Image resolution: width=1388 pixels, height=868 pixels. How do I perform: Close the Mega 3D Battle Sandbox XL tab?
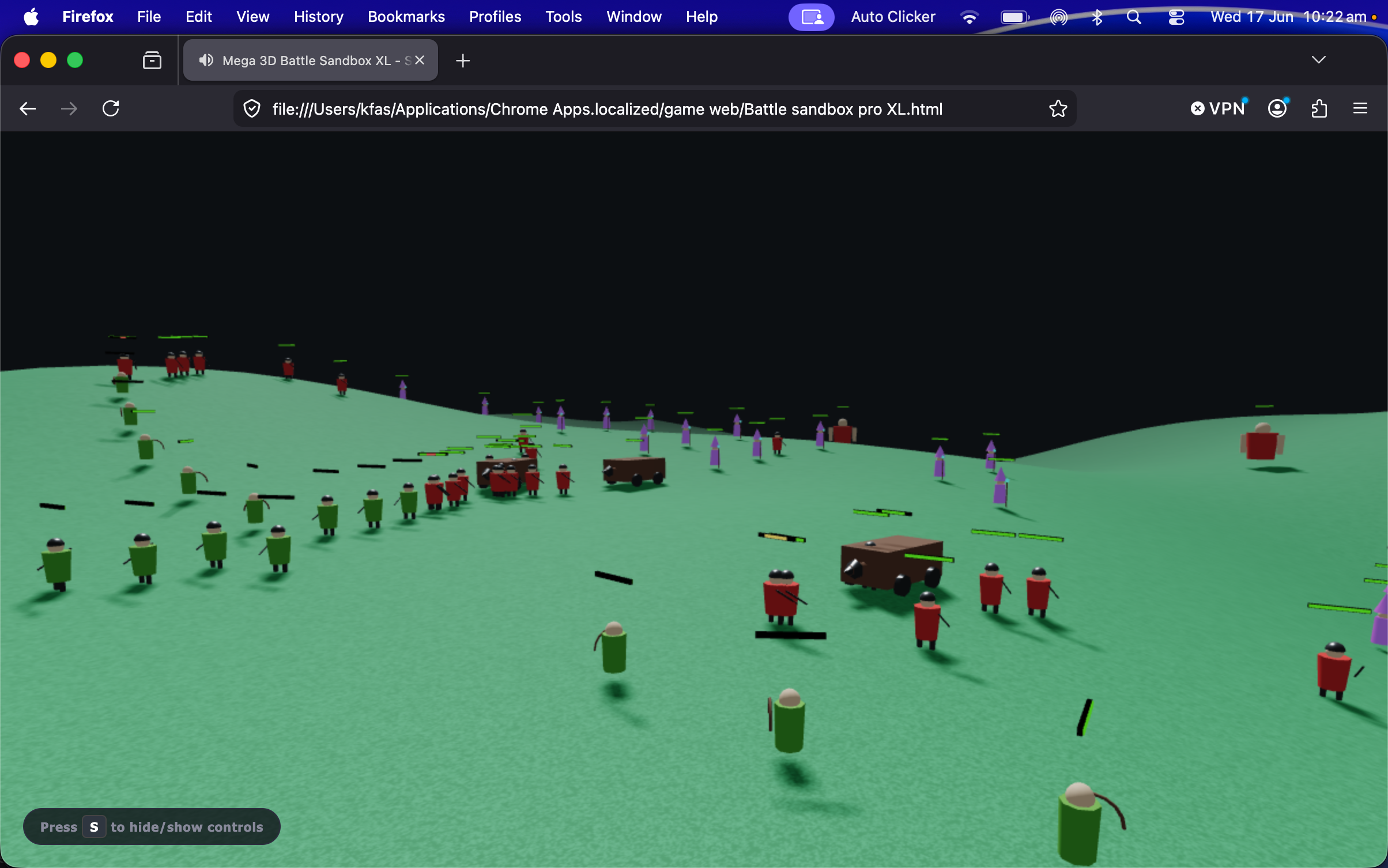tap(420, 60)
